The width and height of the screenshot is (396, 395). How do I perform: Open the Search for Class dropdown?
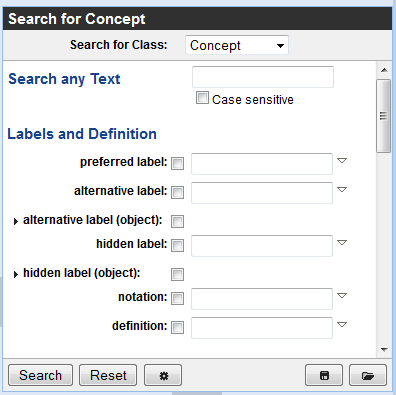pyautogui.click(x=237, y=45)
